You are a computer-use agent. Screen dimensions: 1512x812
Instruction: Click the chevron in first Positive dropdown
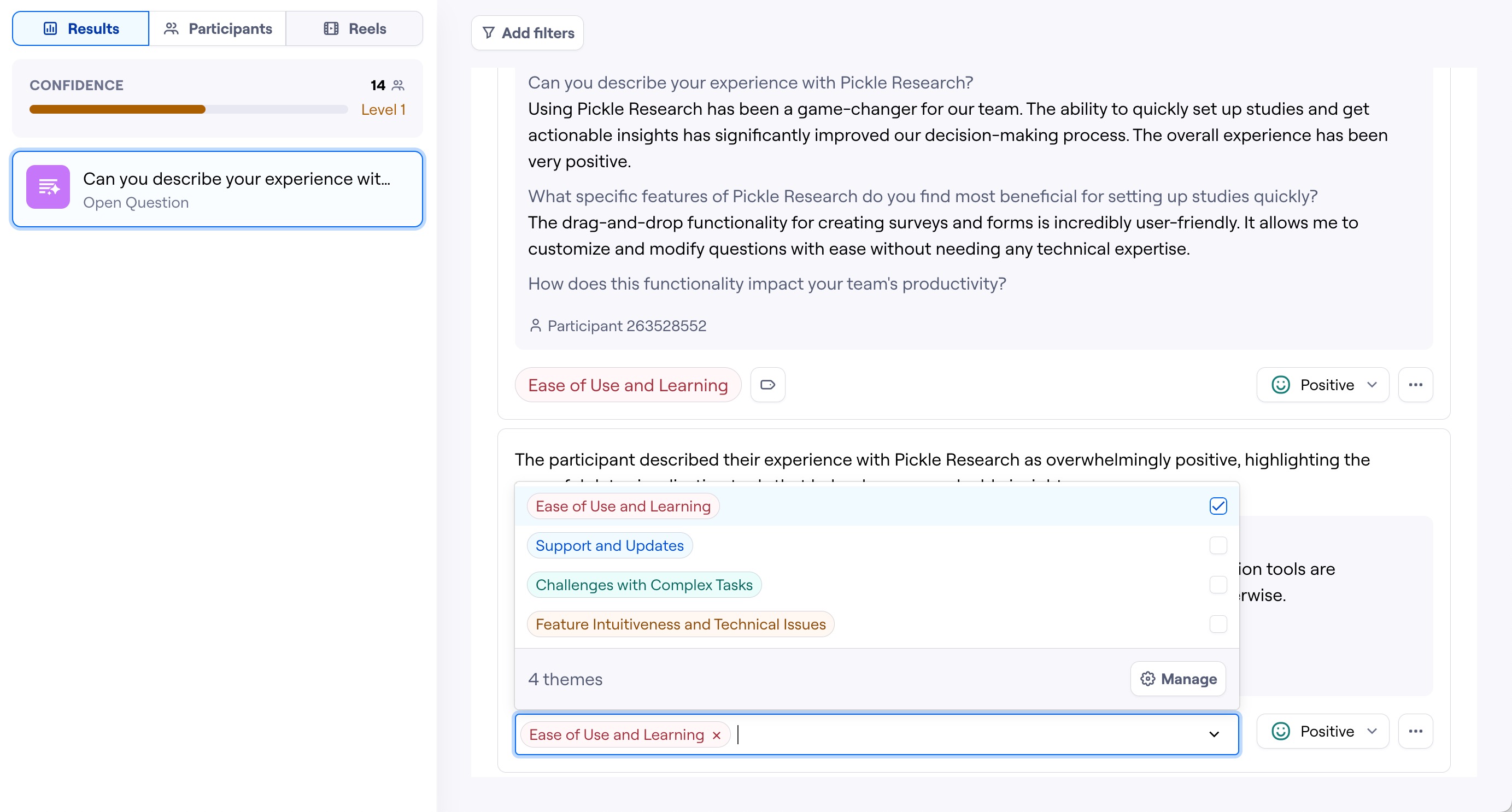pos(1372,385)
